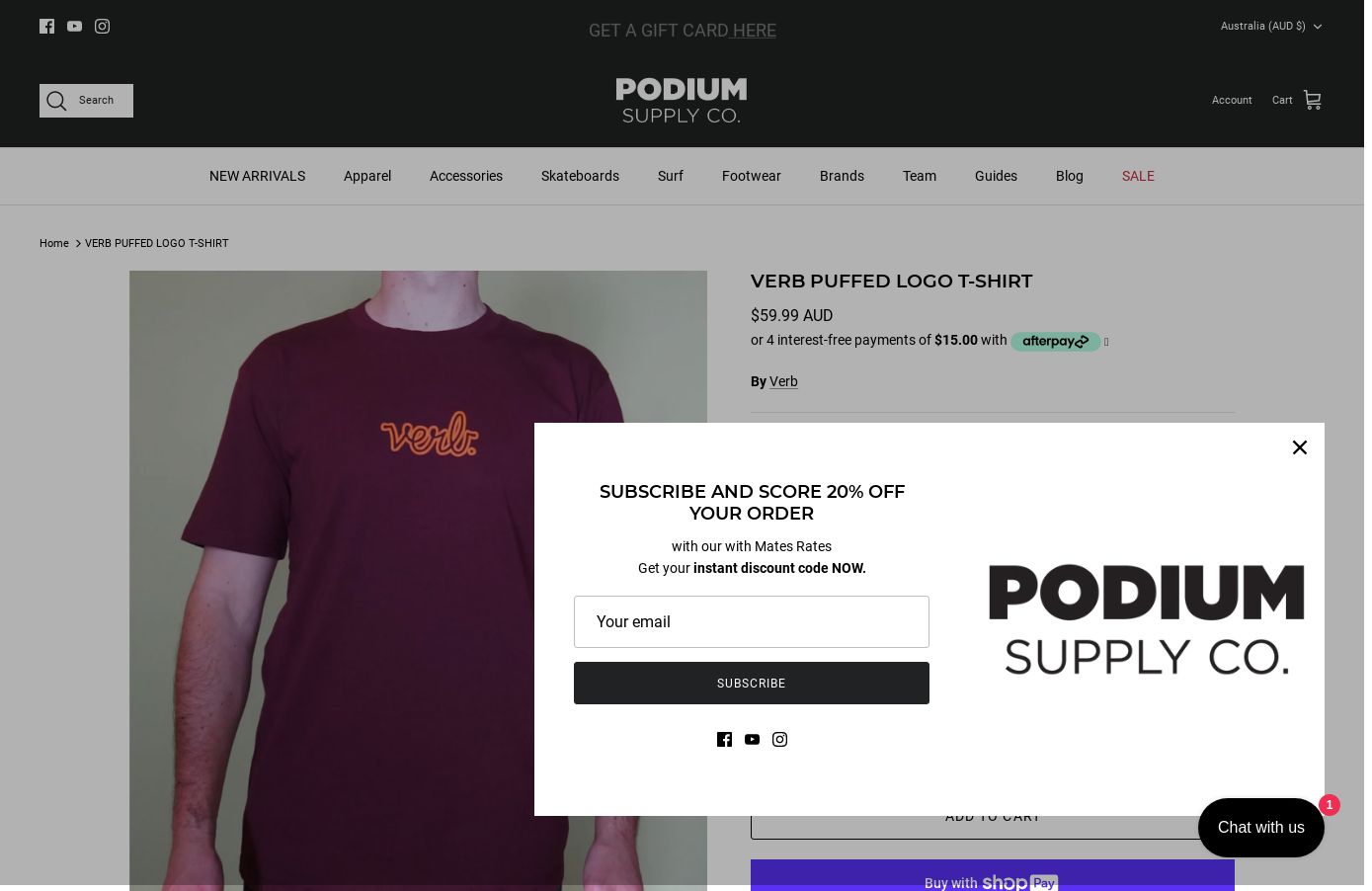Screen dimensions: 1372x891
Task: Open the SALE menu item
Action: tap(1138, 176)
